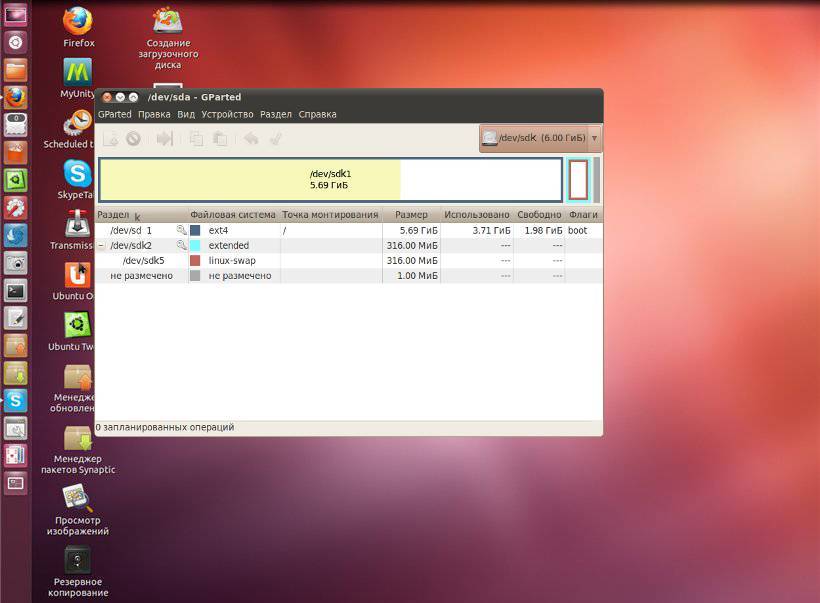Click the Флаги column header
This screenshot has height=603, width=820.
click(x=583, y=214)
